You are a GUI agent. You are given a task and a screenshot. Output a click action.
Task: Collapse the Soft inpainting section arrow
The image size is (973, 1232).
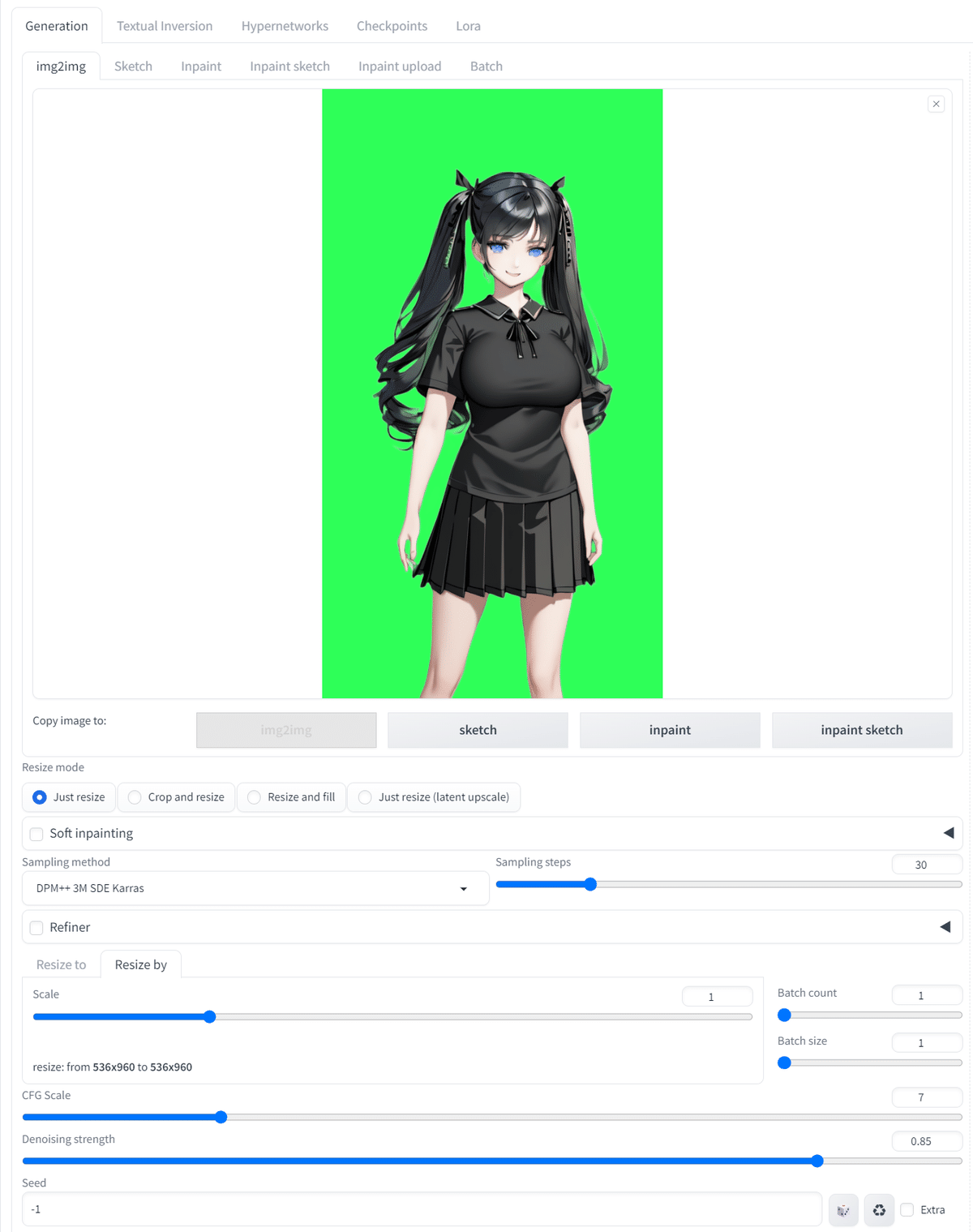click(x=947, y=833)
